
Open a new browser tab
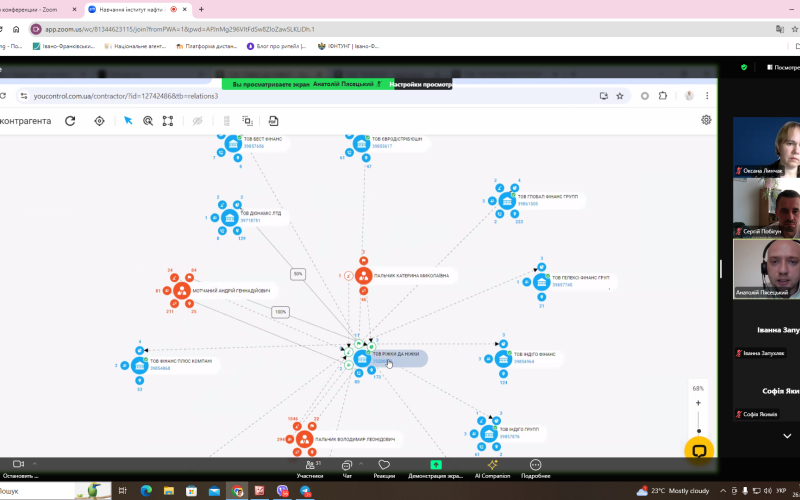coord(202,10)
